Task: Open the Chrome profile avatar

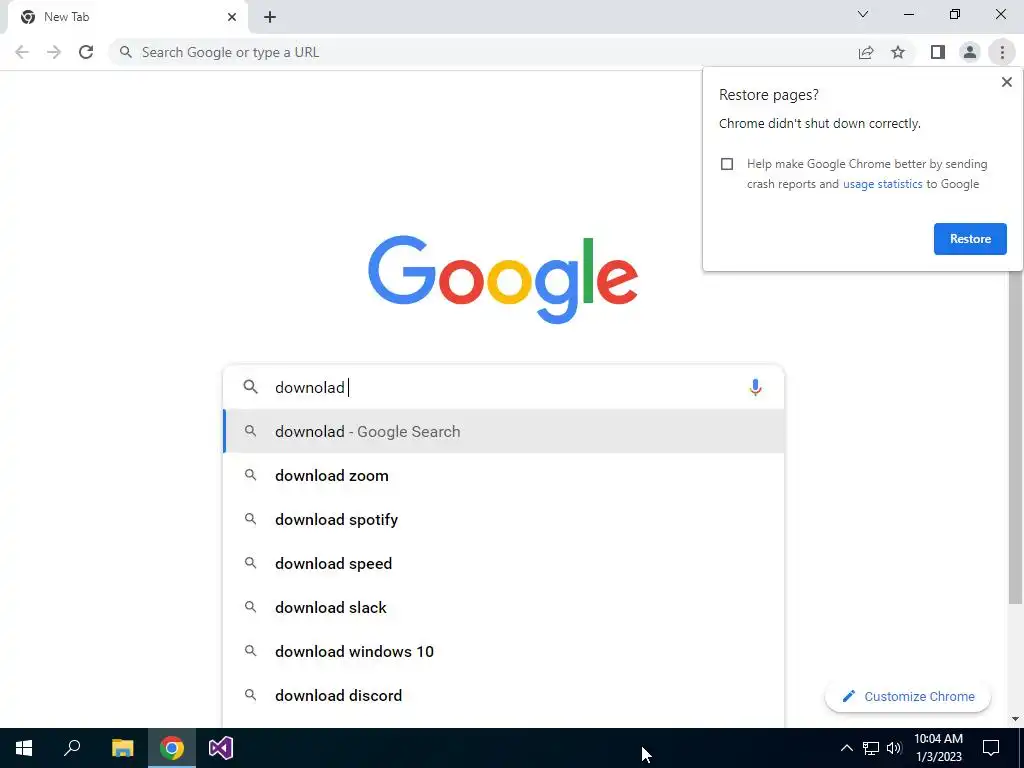Action: [970, 52]
